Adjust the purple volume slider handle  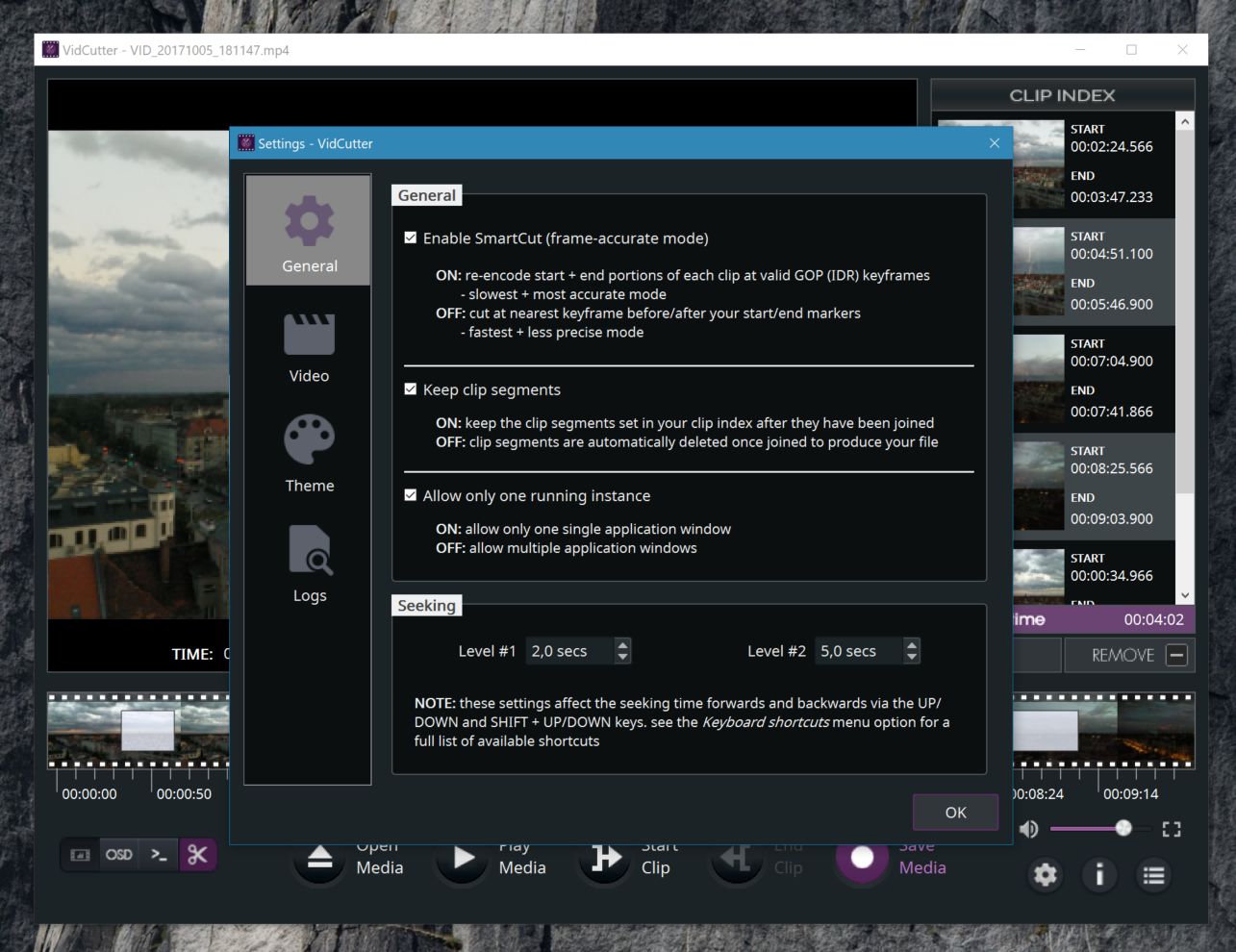(x=1122, y=828)
